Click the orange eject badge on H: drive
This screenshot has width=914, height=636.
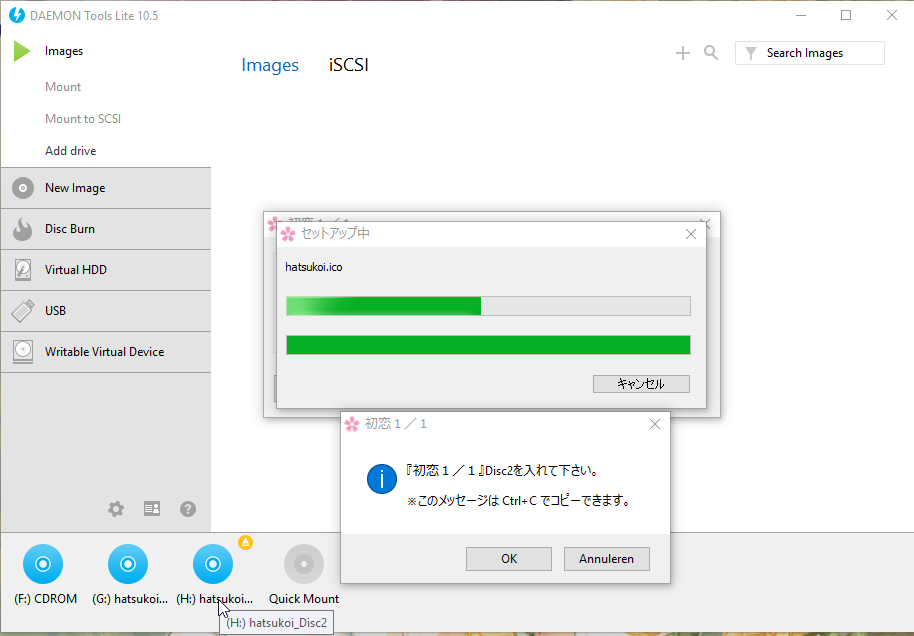[245, 543]
